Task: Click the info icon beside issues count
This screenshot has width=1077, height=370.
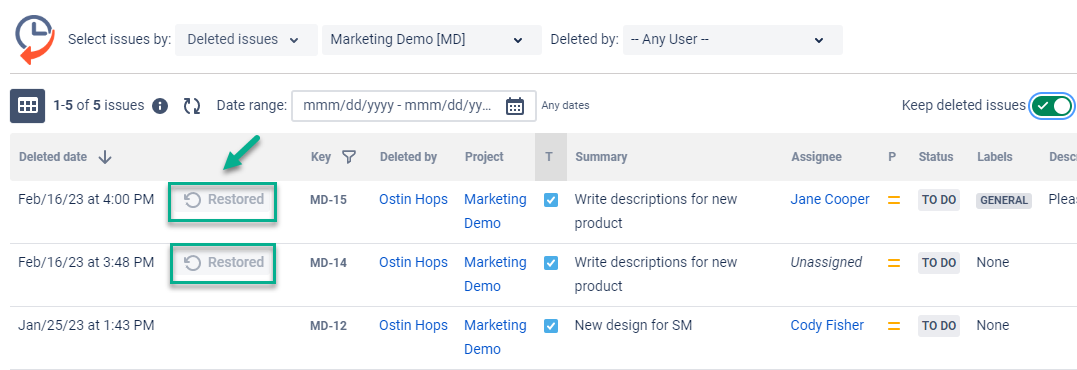Action: [160, 106]
